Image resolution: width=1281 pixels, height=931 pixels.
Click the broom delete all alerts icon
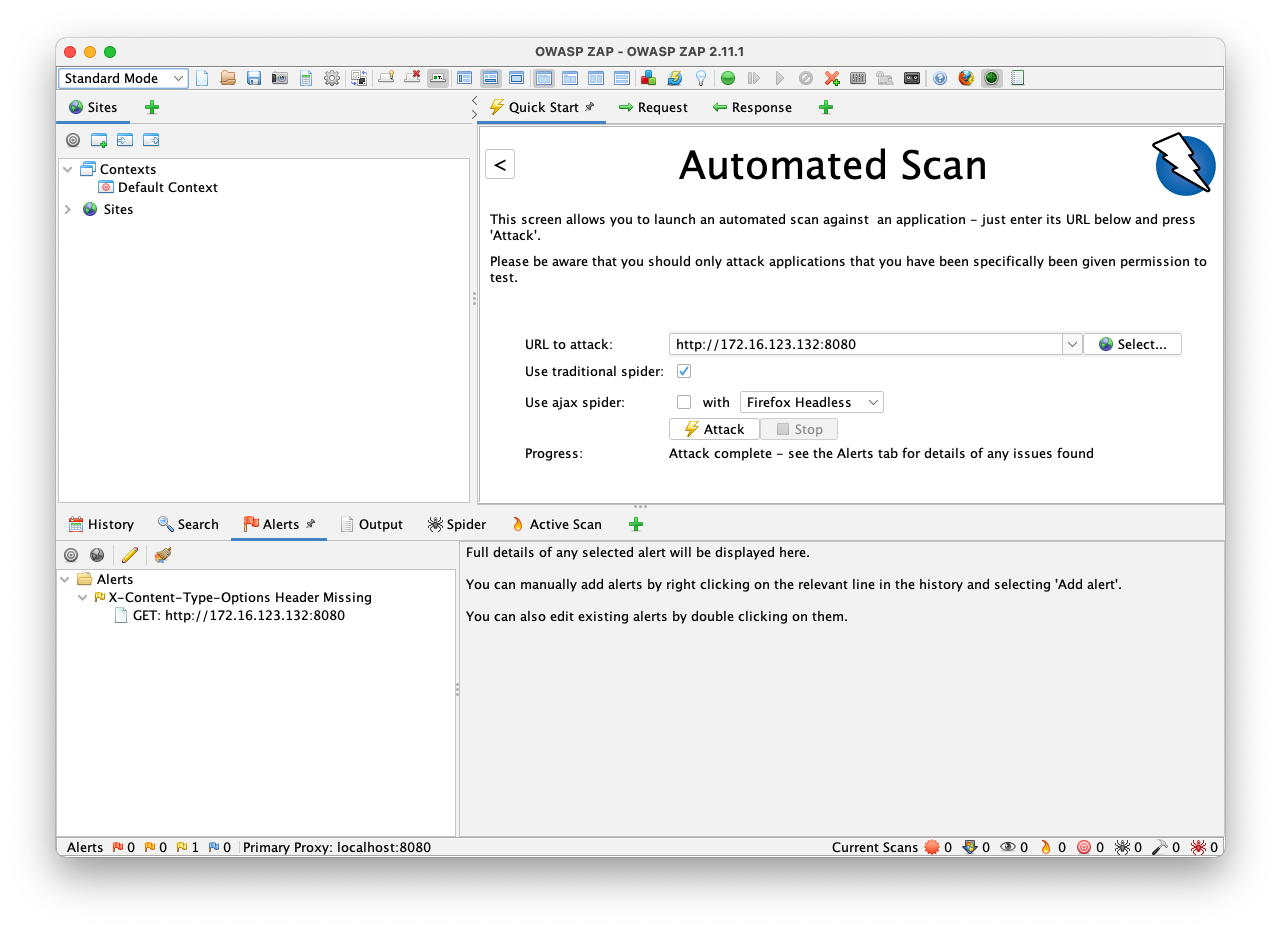click(162, 555)
